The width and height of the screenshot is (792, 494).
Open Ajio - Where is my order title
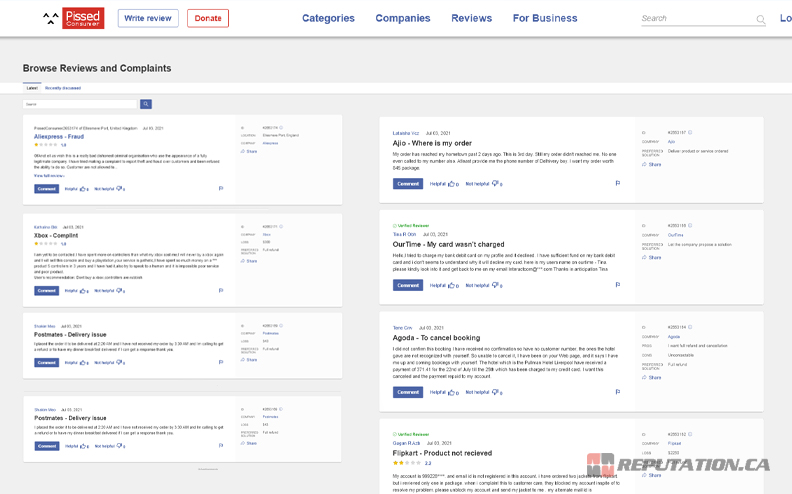click(x=432, y=143)
